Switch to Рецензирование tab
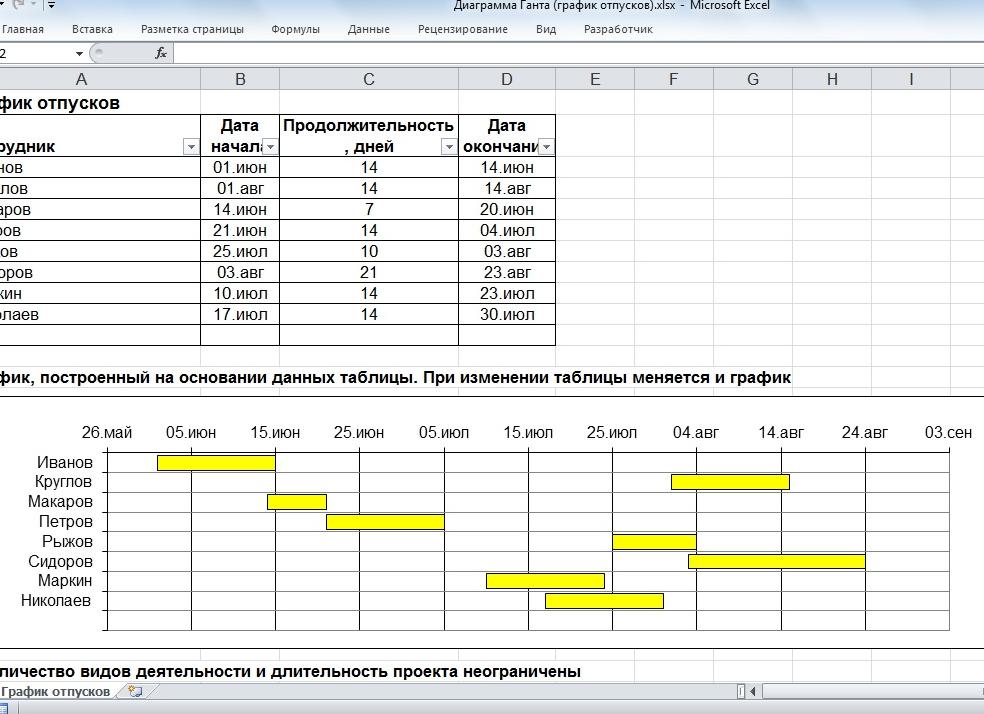Screen dimensions: 984x714 click(463, 29)
